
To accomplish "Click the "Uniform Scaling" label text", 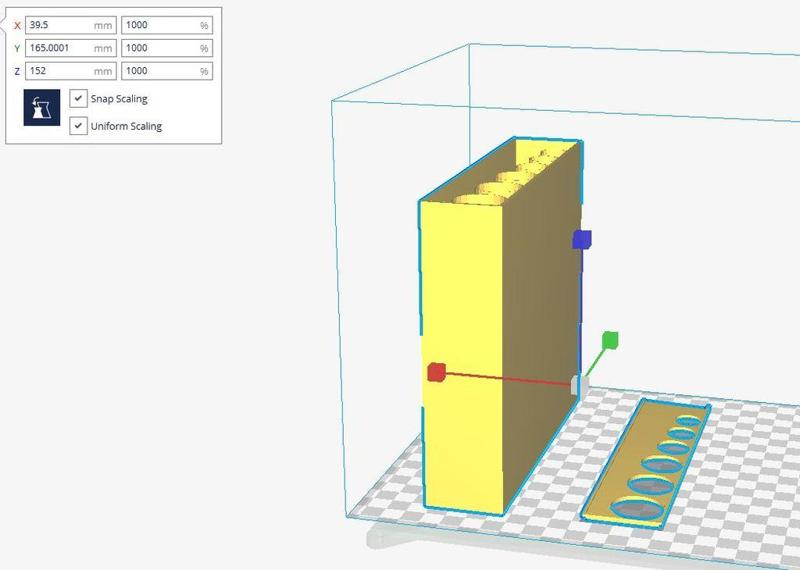I will [126, 126].
